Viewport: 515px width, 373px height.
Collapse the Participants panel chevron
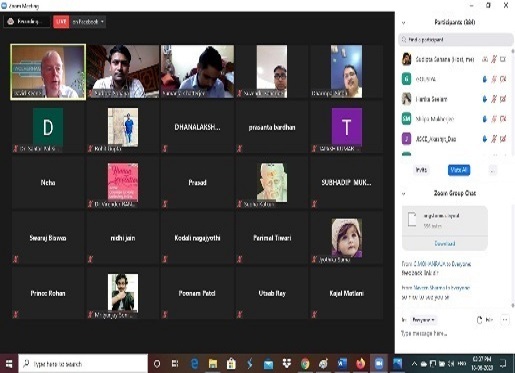(x=403, y=23)
